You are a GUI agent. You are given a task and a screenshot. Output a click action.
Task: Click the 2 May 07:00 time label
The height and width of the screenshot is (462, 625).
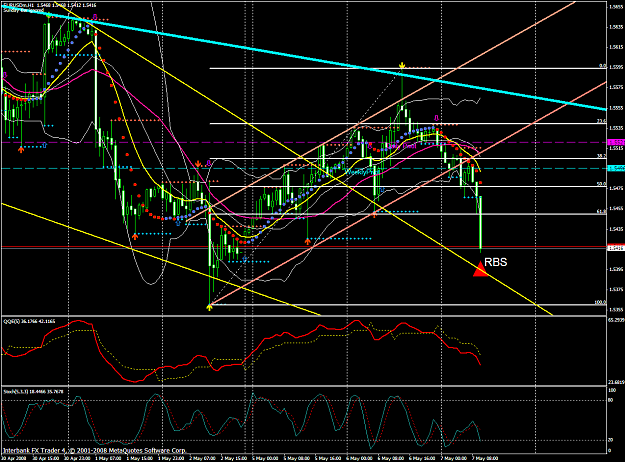(202, 458)
